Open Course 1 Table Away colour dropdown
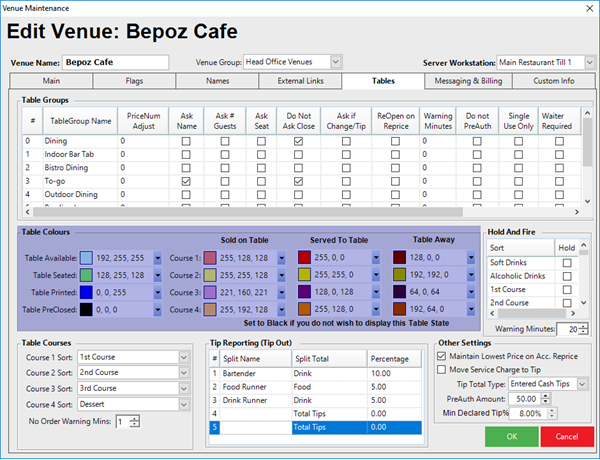Screen dimensions: 600x460 471,258
